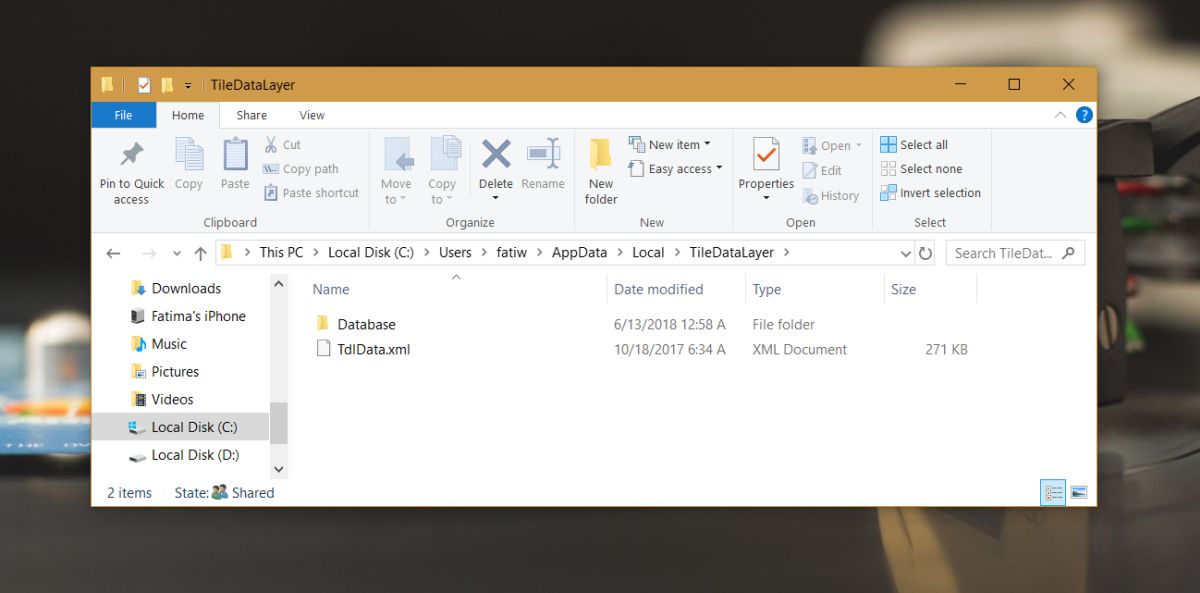Viewport: 1200px width, 593px height.
Task: Click Pin to Quick access icon
Action: (x=132, y=155)
